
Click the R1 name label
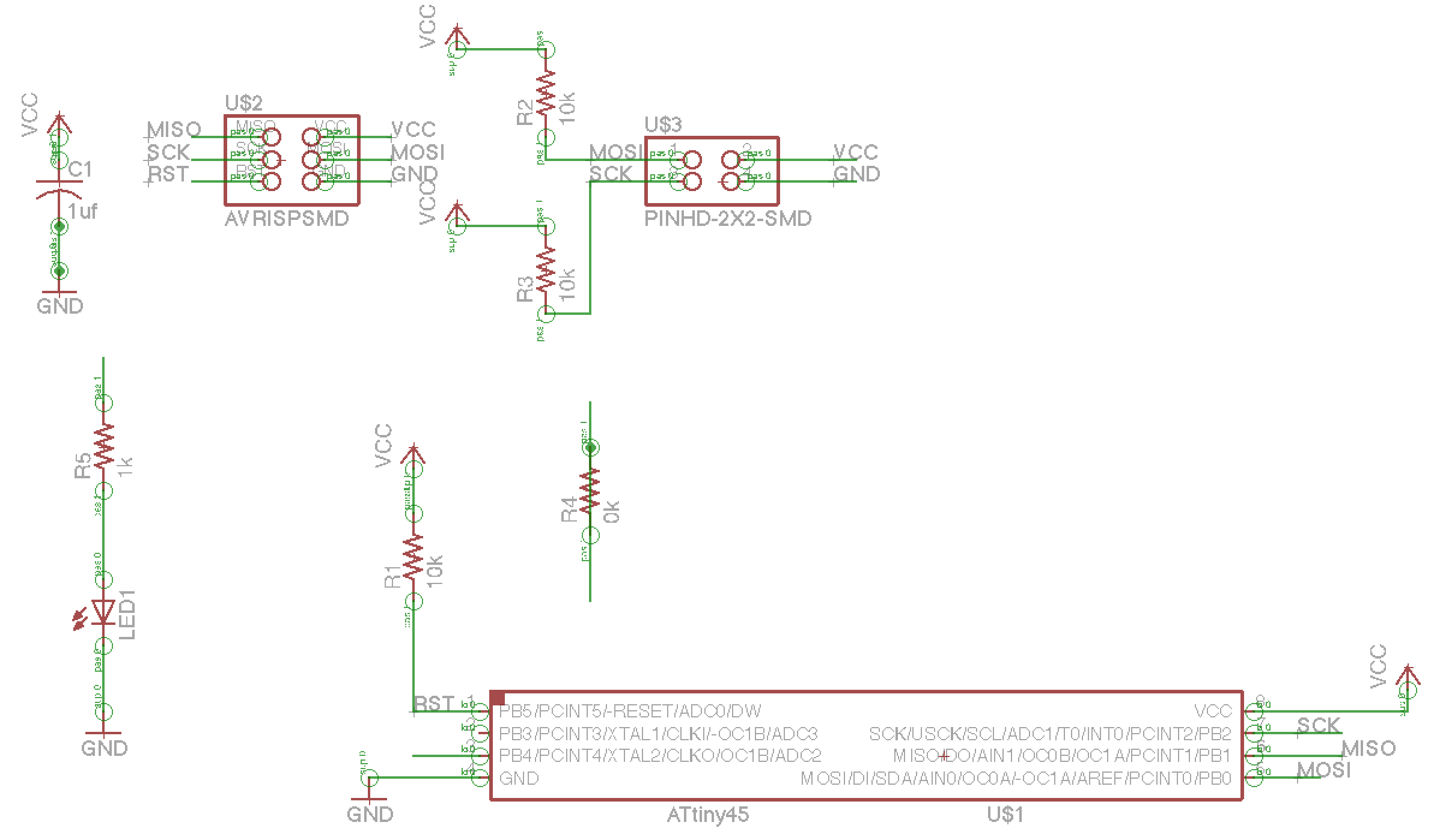click(392, 576)
